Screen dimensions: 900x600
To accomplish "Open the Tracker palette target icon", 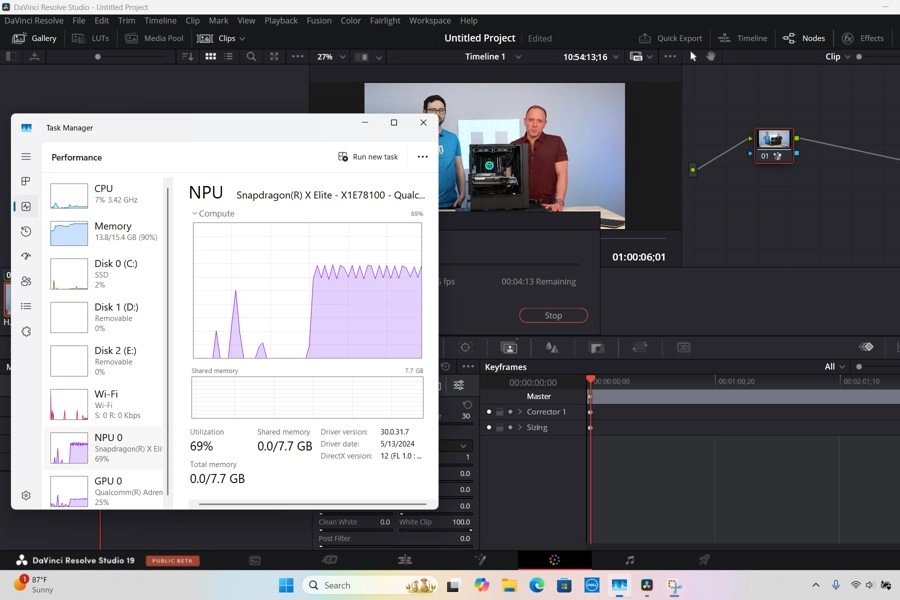I will 465,347.
